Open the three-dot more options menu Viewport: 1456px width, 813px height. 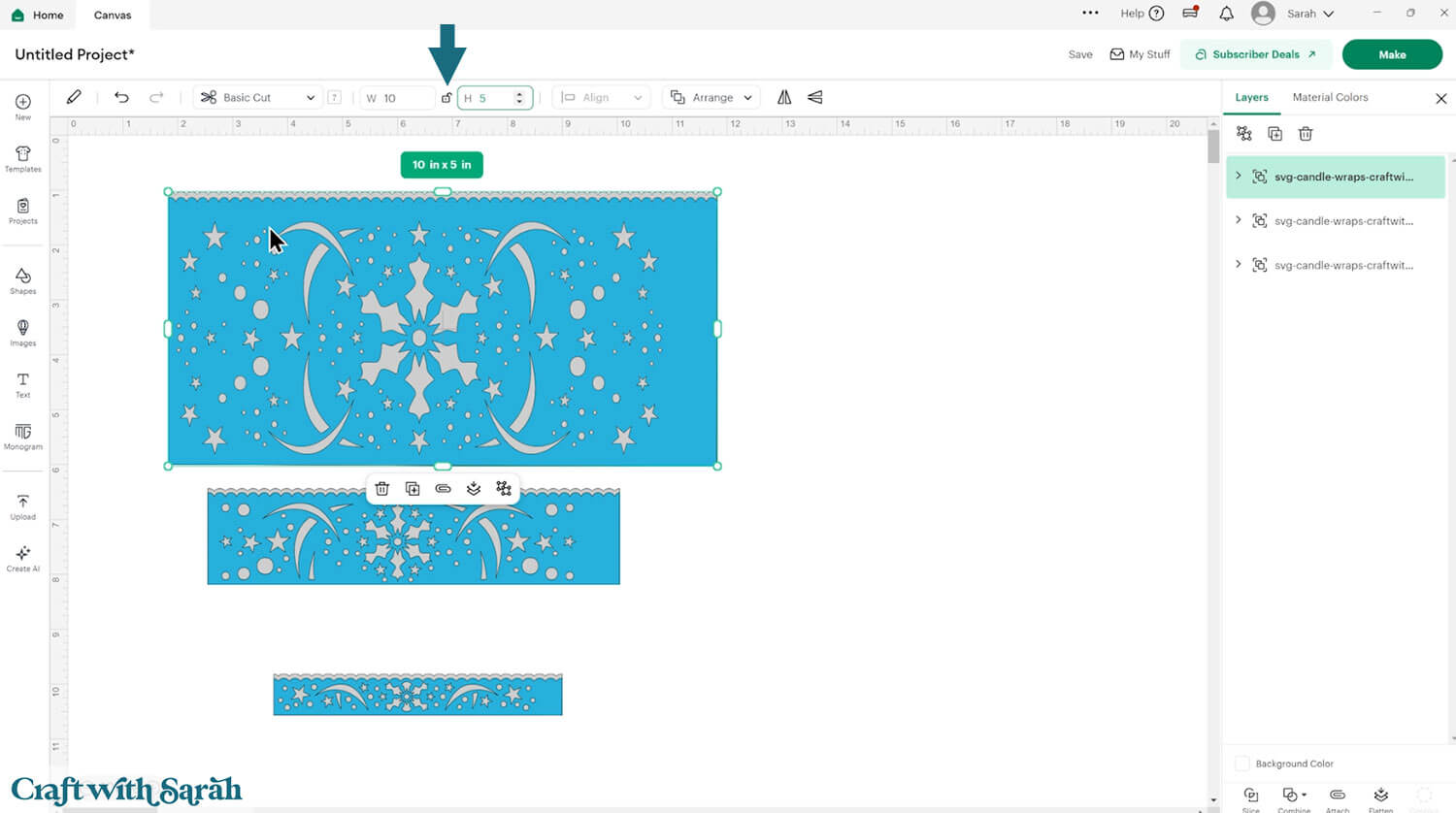coord(1090,14)
